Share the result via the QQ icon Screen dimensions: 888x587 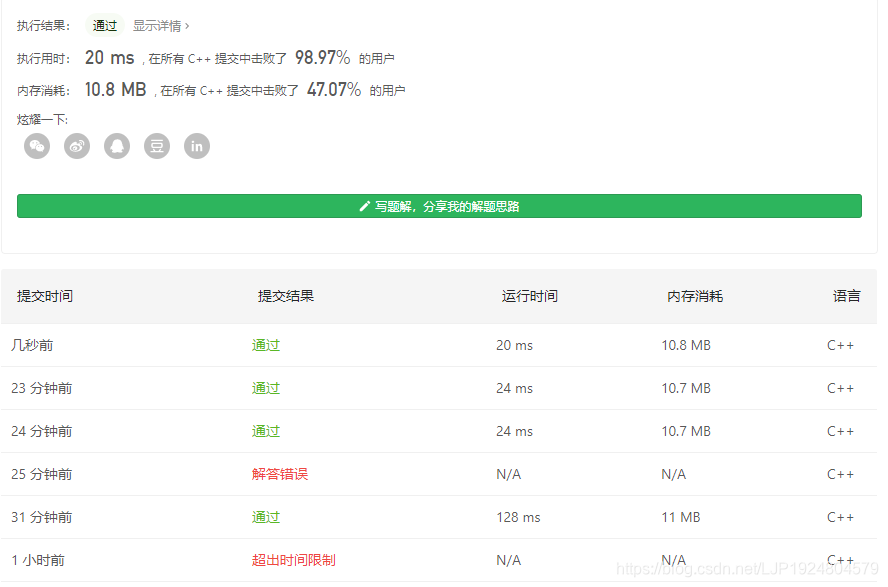point(117,146)
